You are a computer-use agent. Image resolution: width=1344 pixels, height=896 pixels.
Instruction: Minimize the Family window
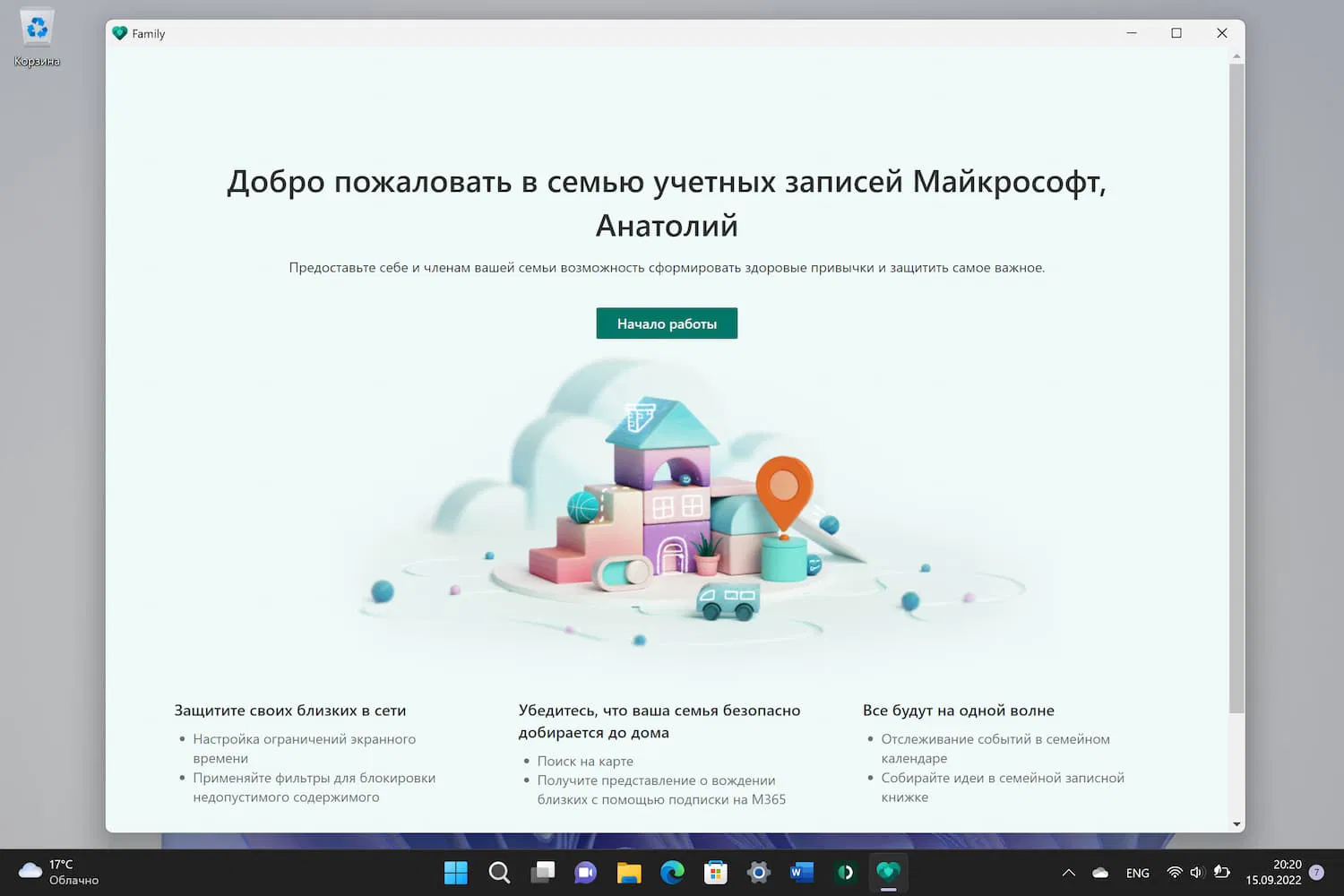click(1132, 33)
